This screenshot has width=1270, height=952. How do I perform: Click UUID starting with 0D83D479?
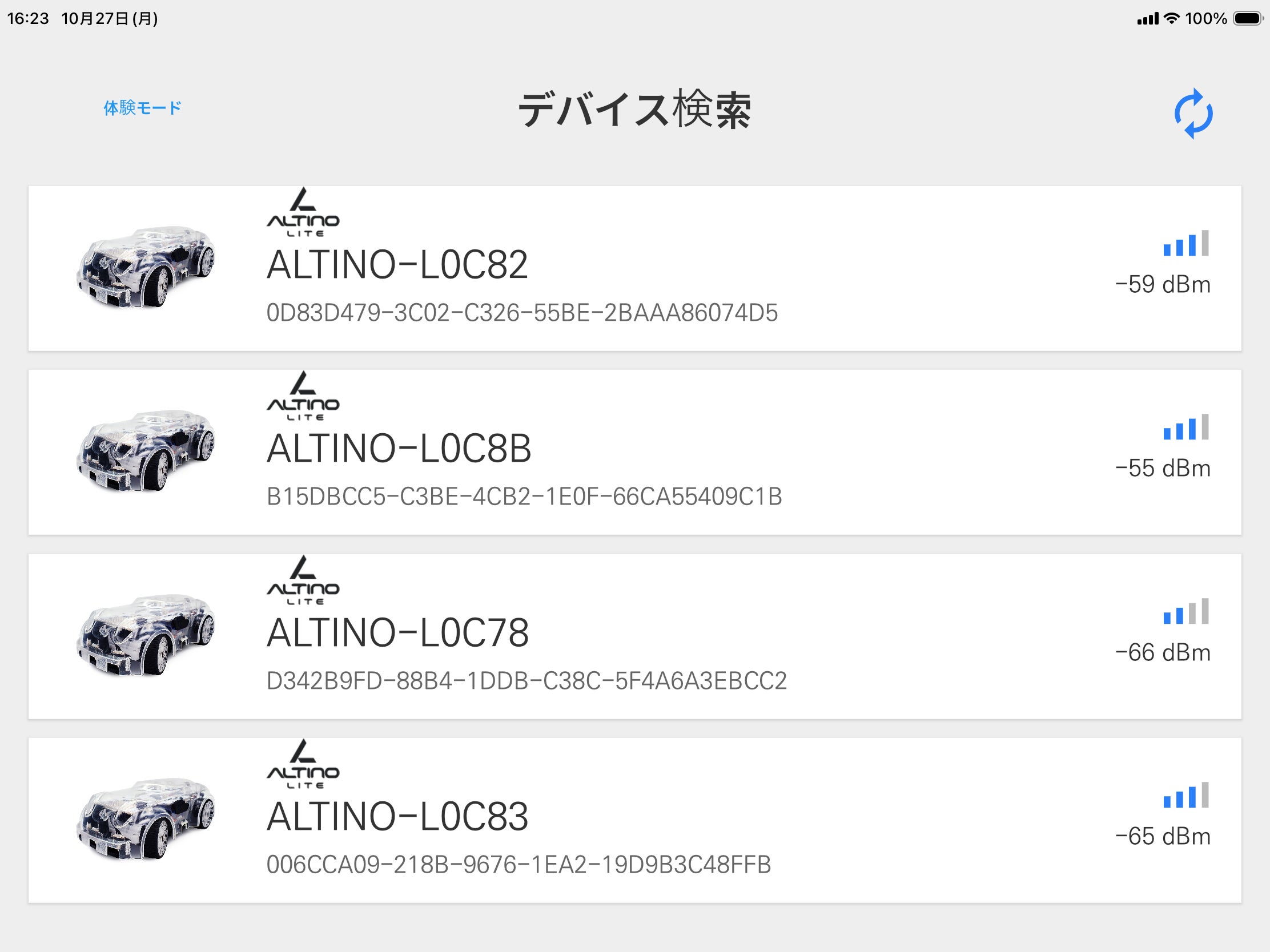coord(522,313)
